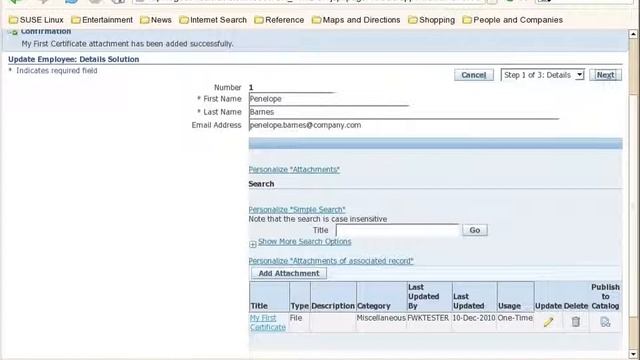Click the Update Employee: Details Solution heading
Screen dimensions: 640x360
click(73, 59)
